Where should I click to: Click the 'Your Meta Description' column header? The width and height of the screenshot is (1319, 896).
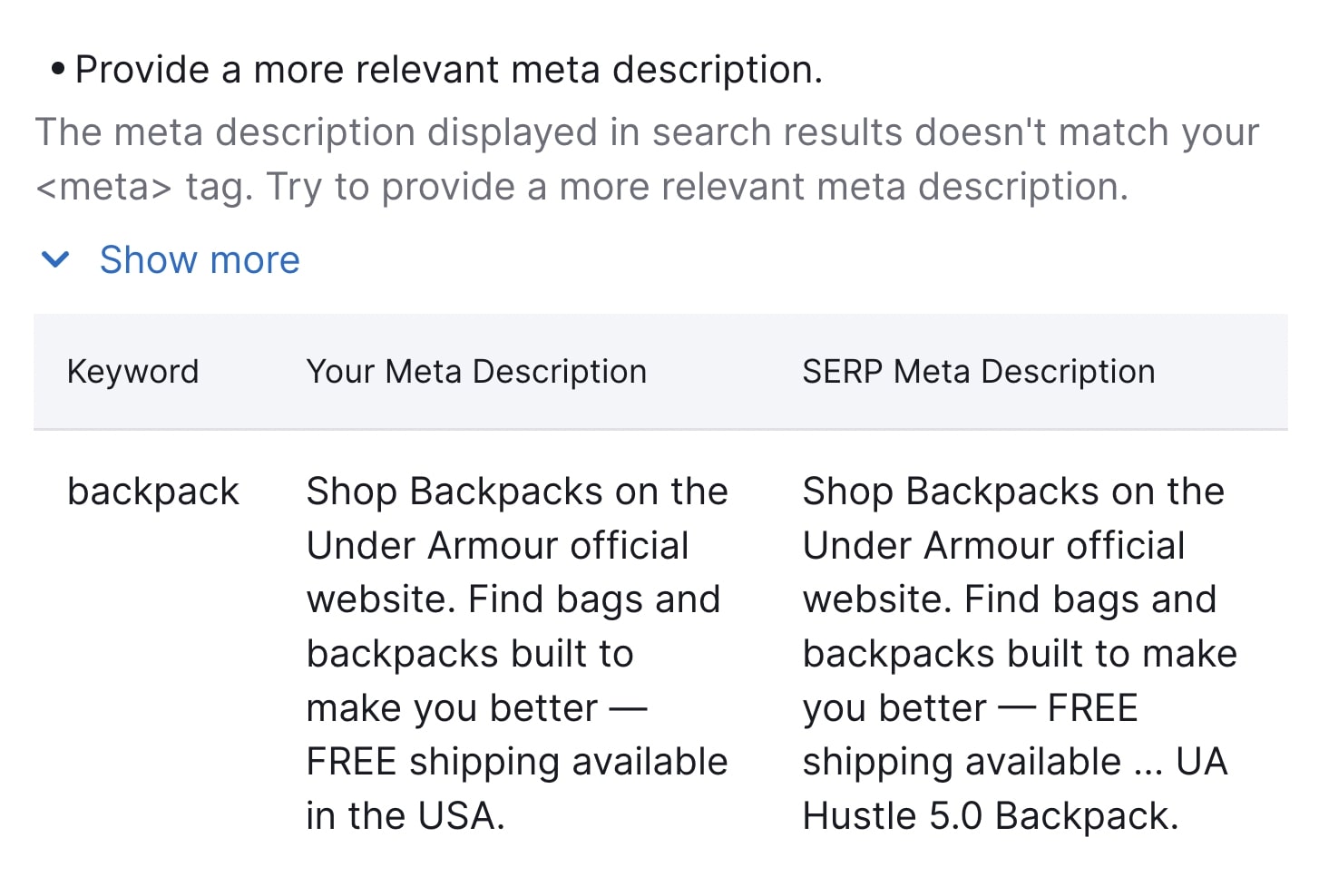476,371
